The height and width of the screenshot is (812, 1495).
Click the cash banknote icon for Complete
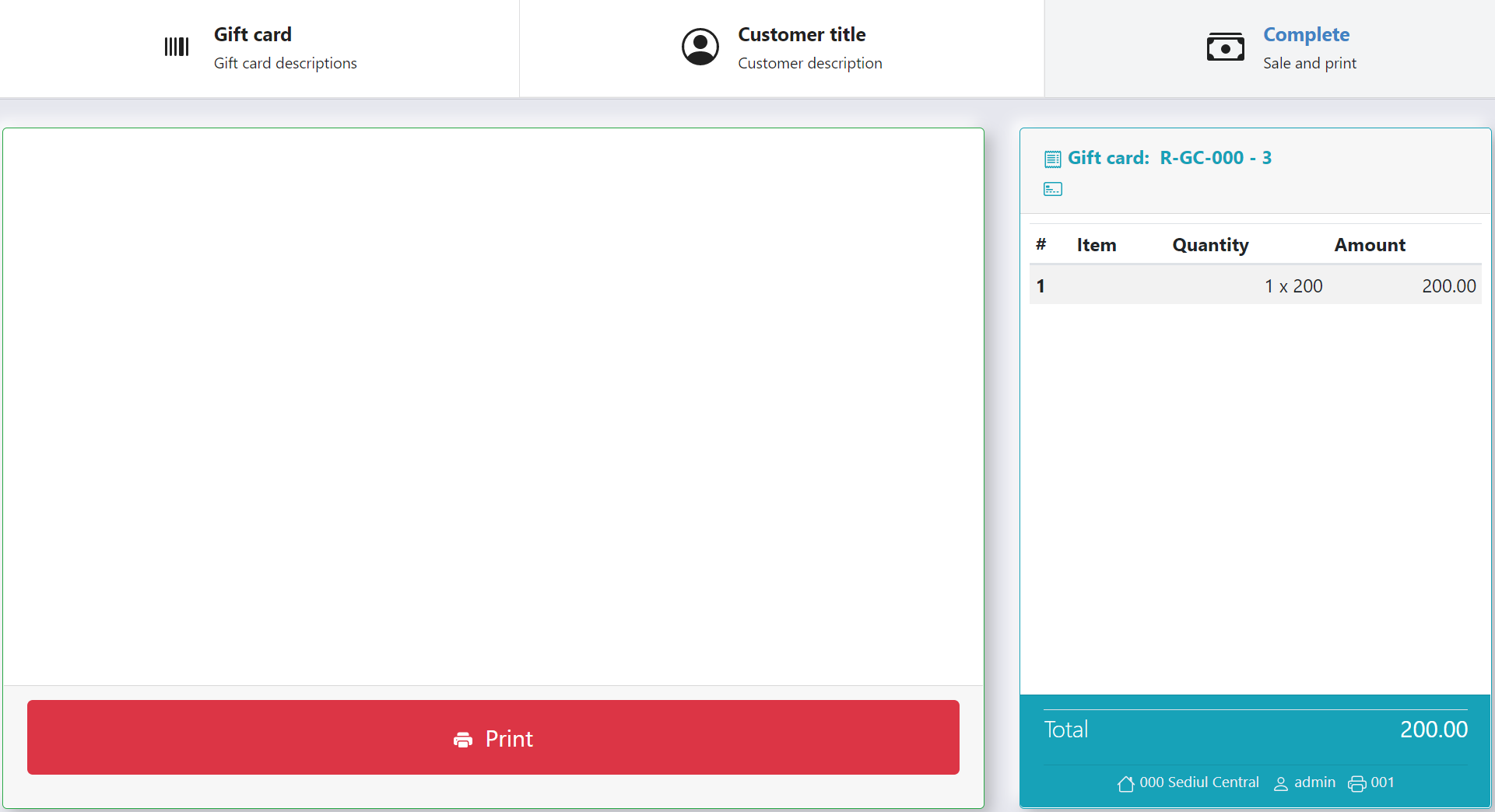coord(1226,47)
